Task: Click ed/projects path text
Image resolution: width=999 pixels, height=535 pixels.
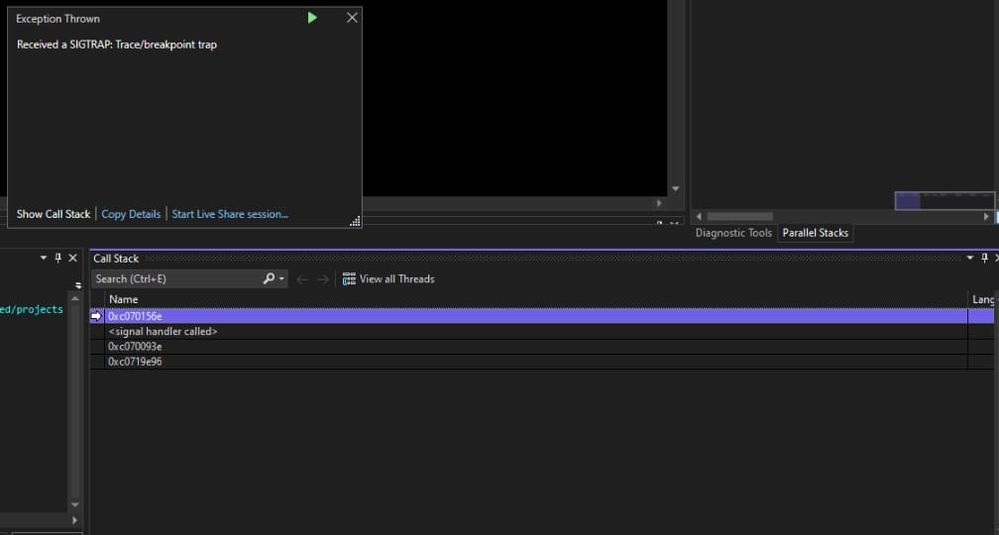Action: [x=31, y=310]
